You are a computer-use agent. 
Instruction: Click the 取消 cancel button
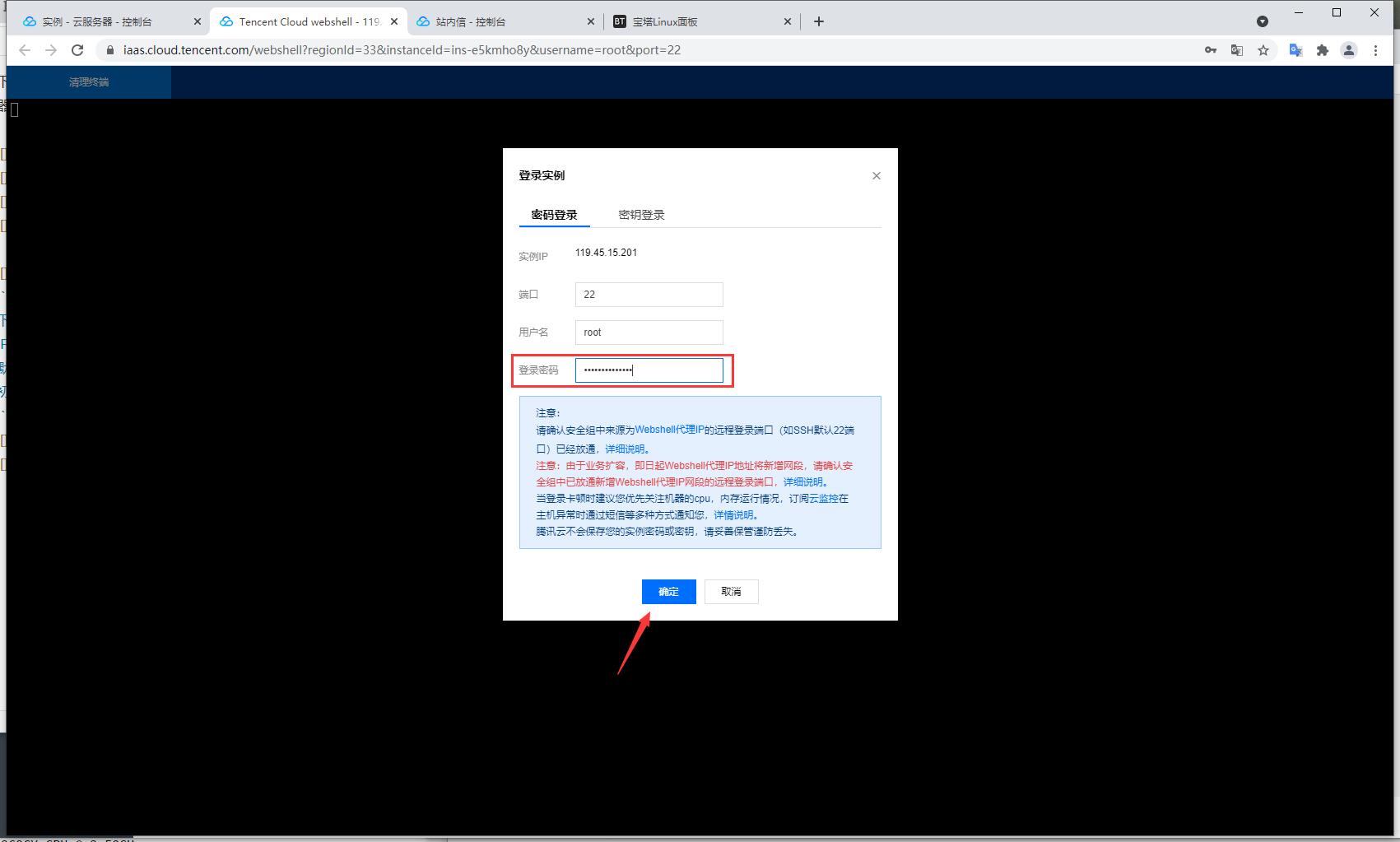coord(731,591)
